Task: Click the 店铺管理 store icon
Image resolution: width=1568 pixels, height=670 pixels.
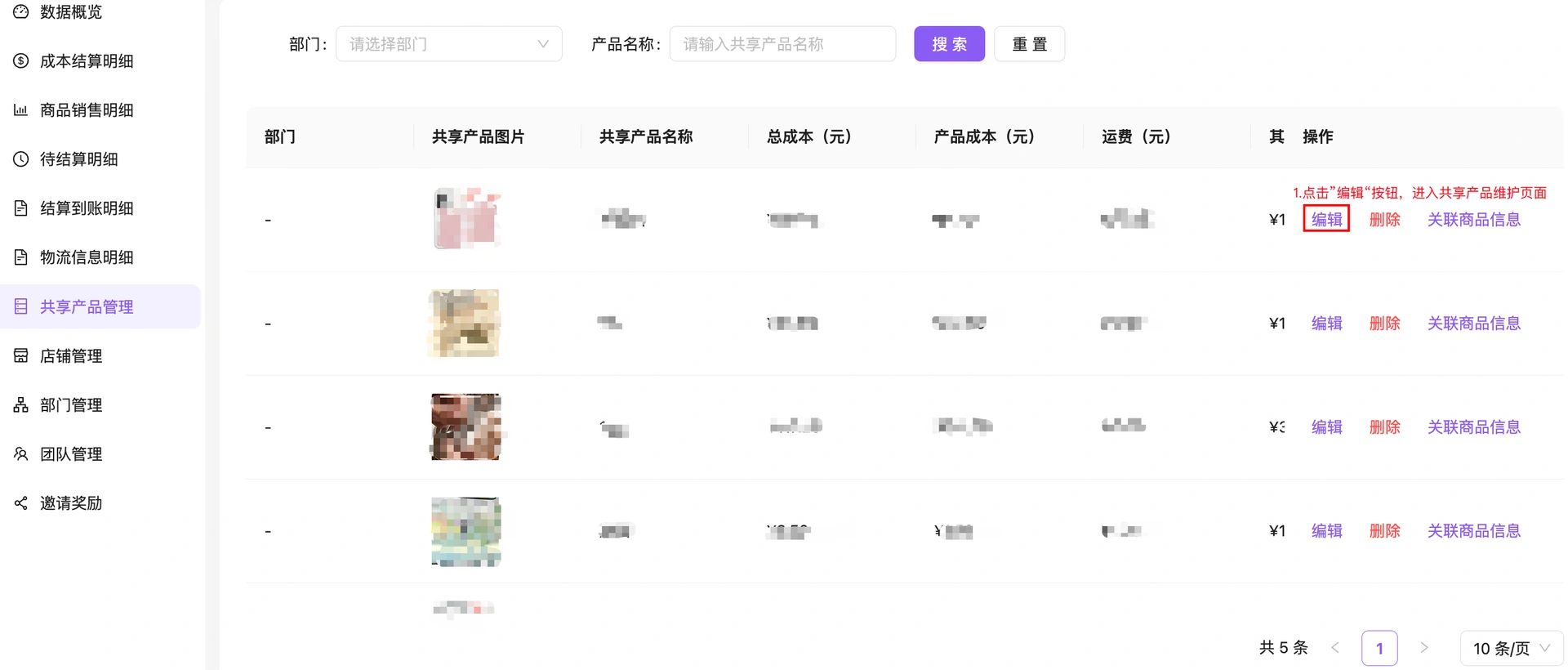Action: [x=21, y=355]
